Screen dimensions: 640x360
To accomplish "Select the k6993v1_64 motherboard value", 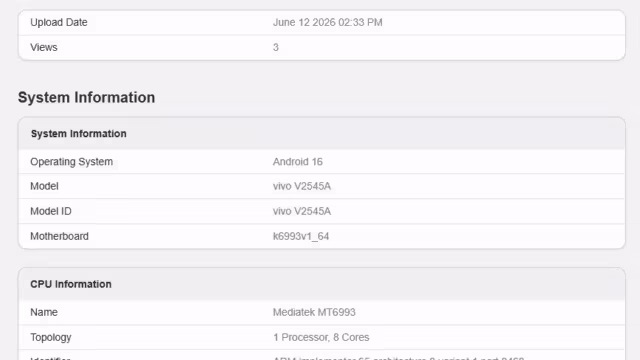I will (301, 236).
